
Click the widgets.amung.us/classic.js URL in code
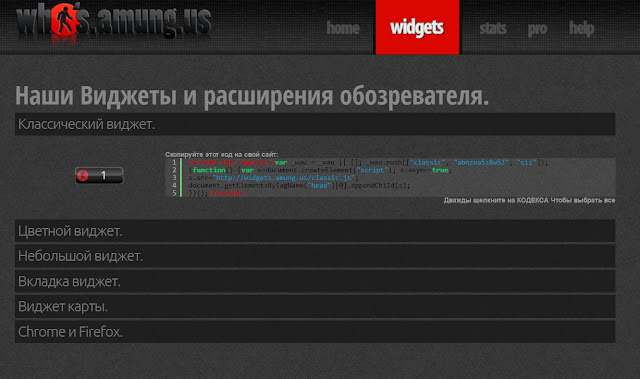click(284, 177)
